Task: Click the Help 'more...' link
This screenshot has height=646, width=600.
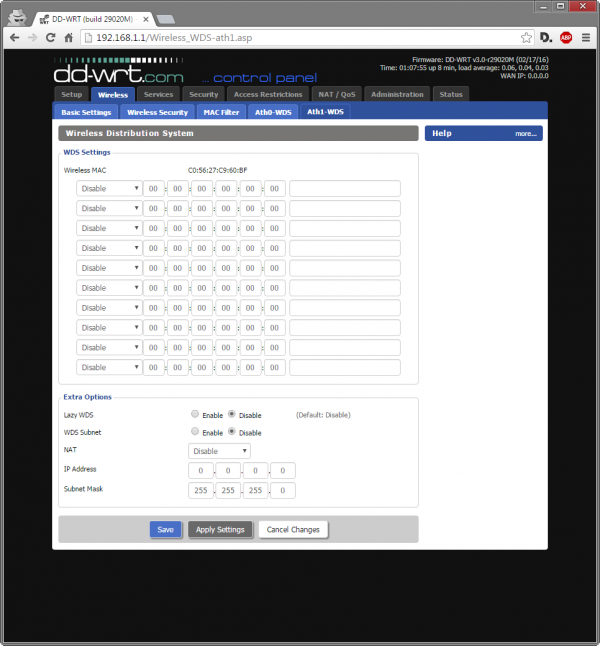Action: tap(526, 133)
